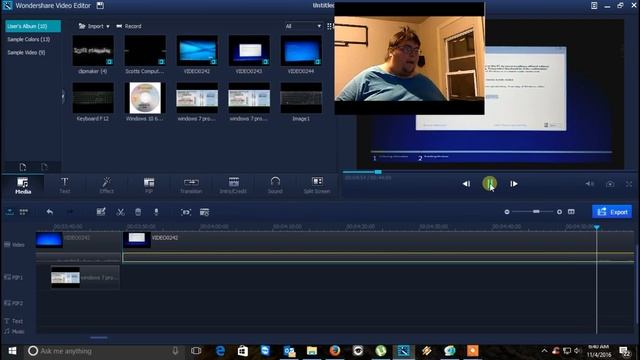
Task: Switch to timeline view icon
Action: point(9,212)
